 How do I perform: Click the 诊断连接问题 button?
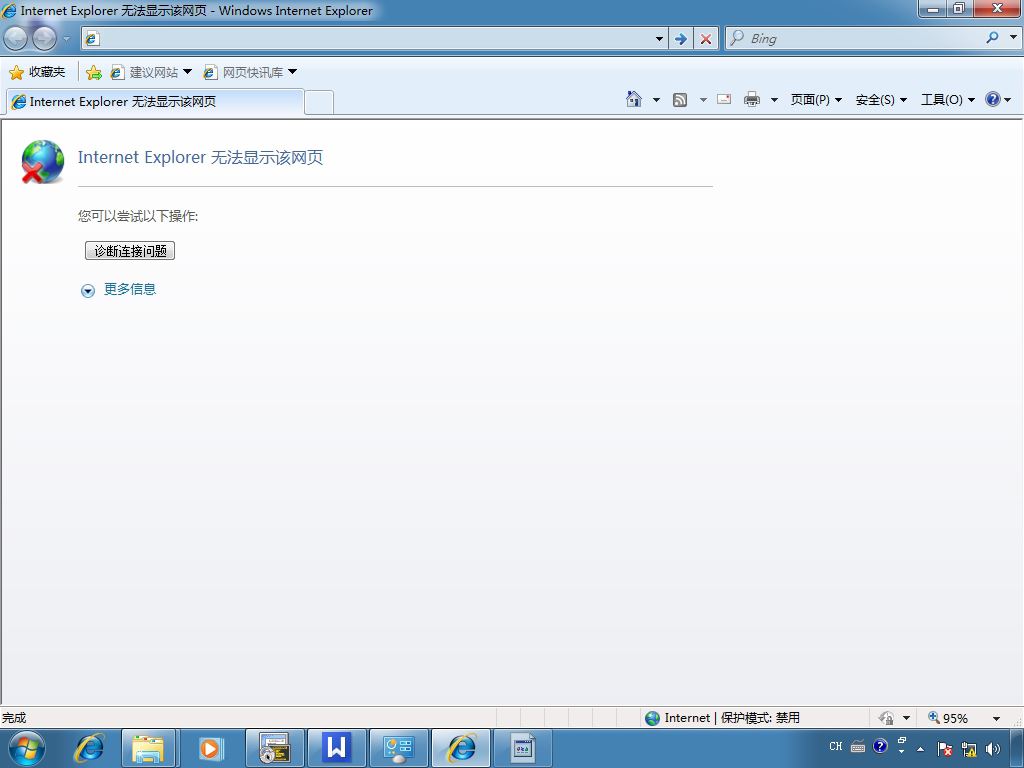tap(130, 251)
